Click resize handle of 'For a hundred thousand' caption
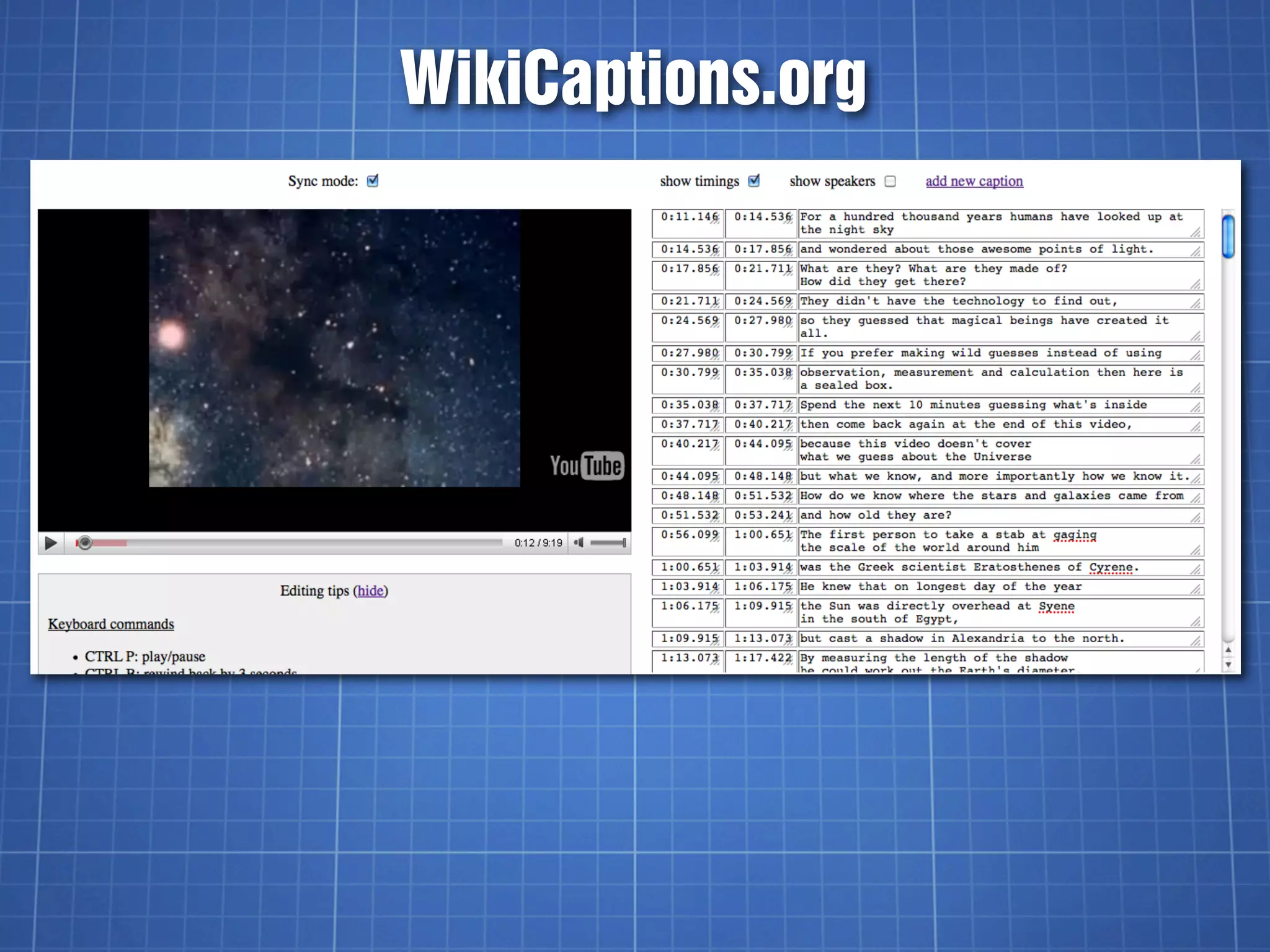 (1196, 232)
